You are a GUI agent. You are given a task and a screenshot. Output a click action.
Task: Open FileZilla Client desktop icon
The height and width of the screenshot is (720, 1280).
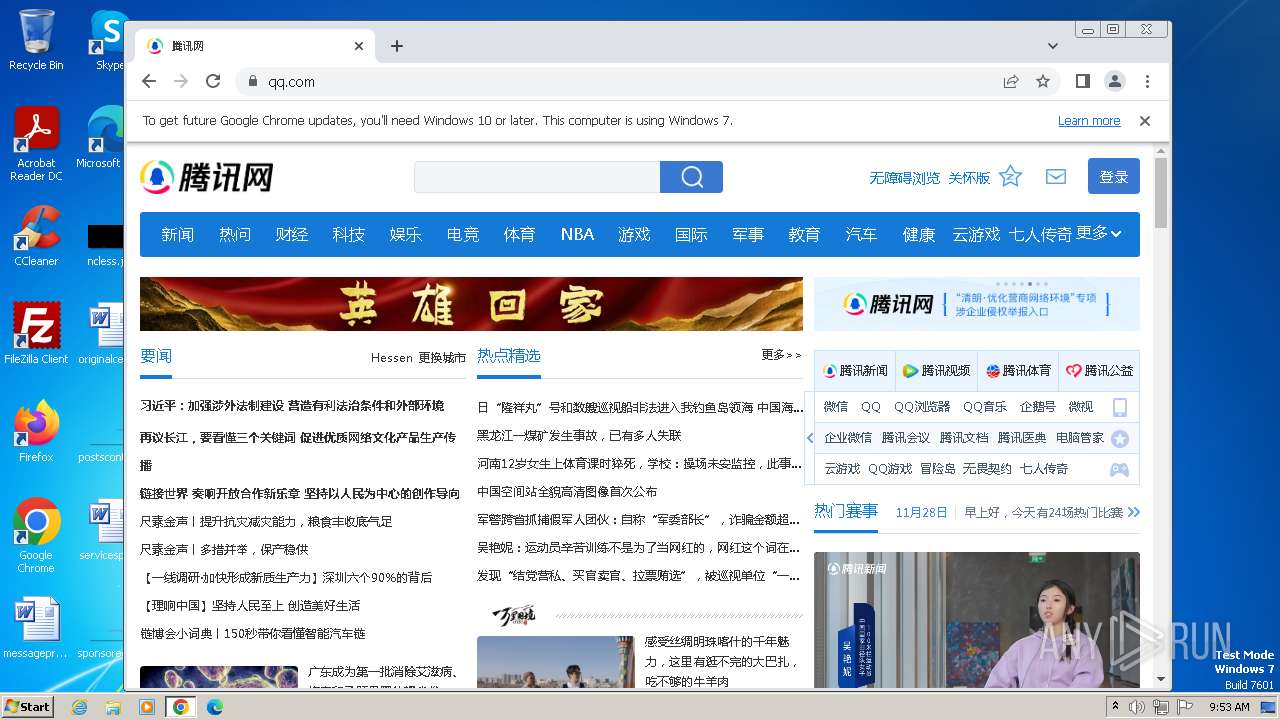click(36, 333)
